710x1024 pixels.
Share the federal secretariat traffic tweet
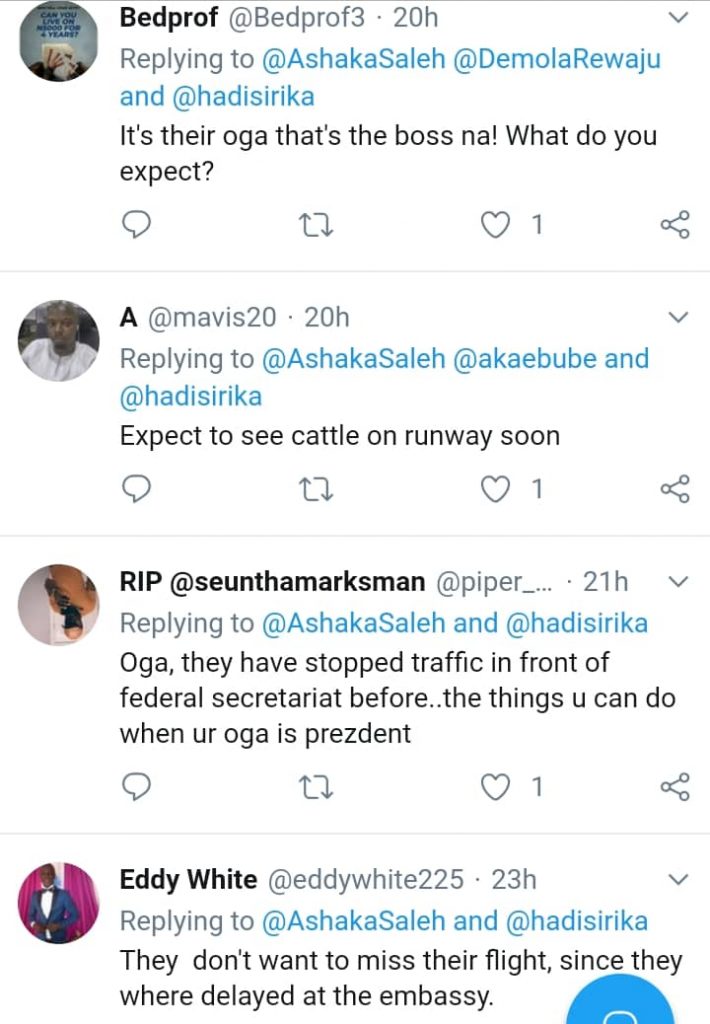[675, 787]
